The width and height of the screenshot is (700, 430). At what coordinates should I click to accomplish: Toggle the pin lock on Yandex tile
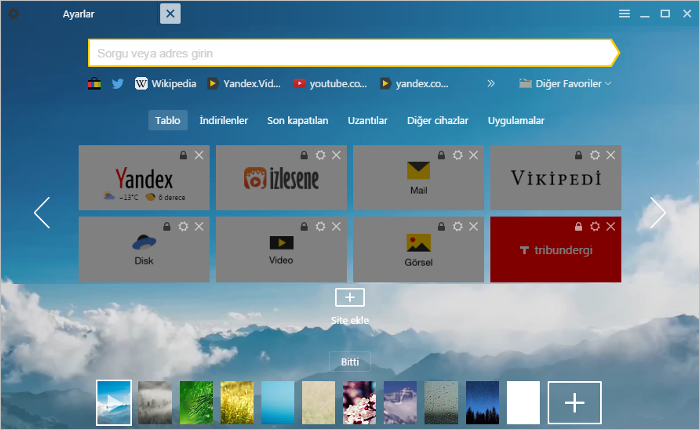pyautogui.click(x=183, y=155)
